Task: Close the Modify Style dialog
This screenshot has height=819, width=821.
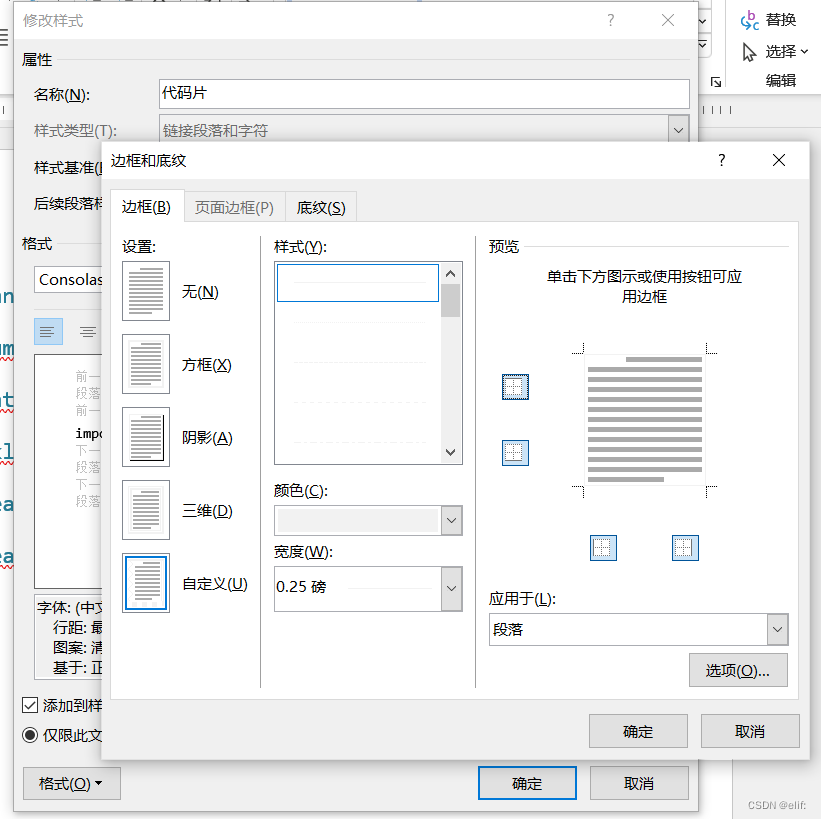Action: 668,20
